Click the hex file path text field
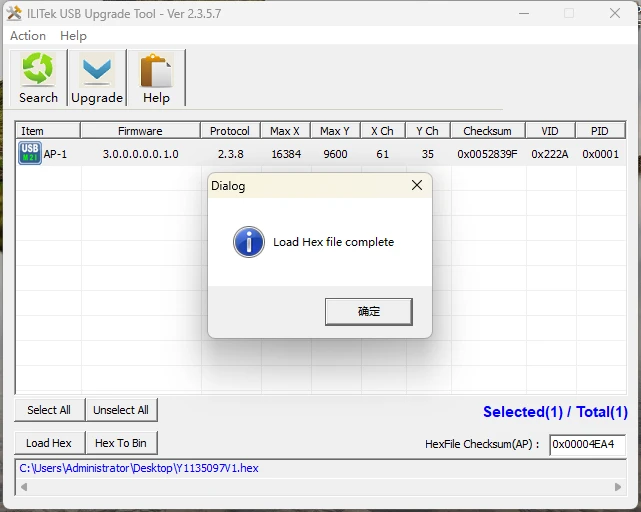This screenshot has height=512, width=641. pos(320,468)
